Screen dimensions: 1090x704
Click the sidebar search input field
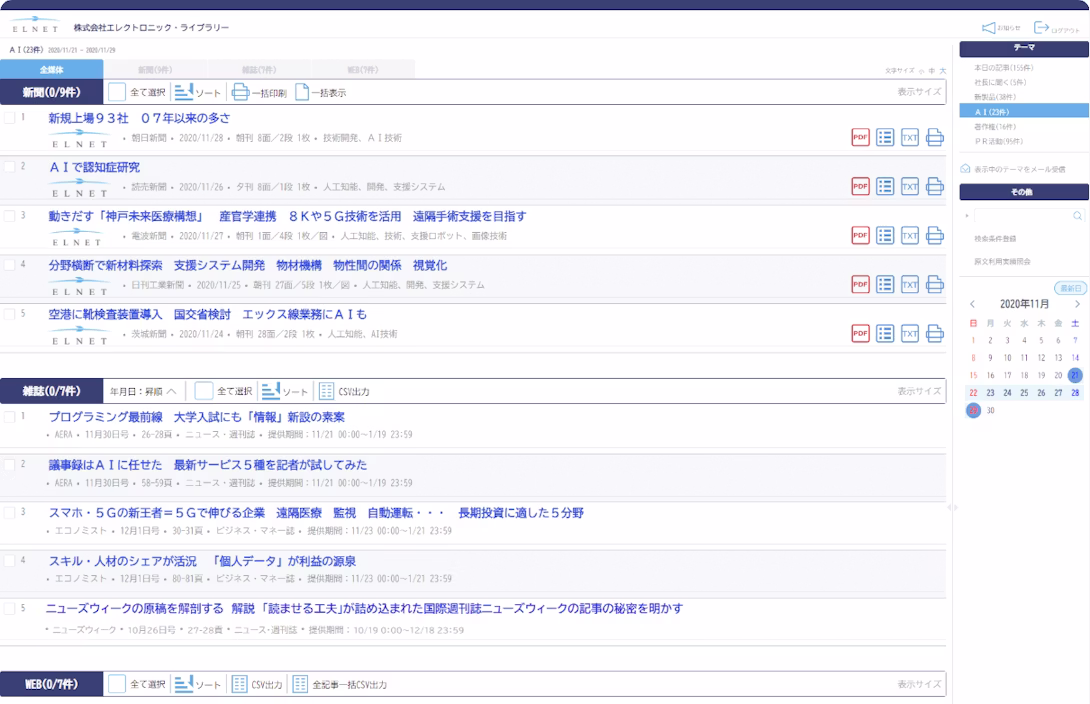coord(1022,215)
